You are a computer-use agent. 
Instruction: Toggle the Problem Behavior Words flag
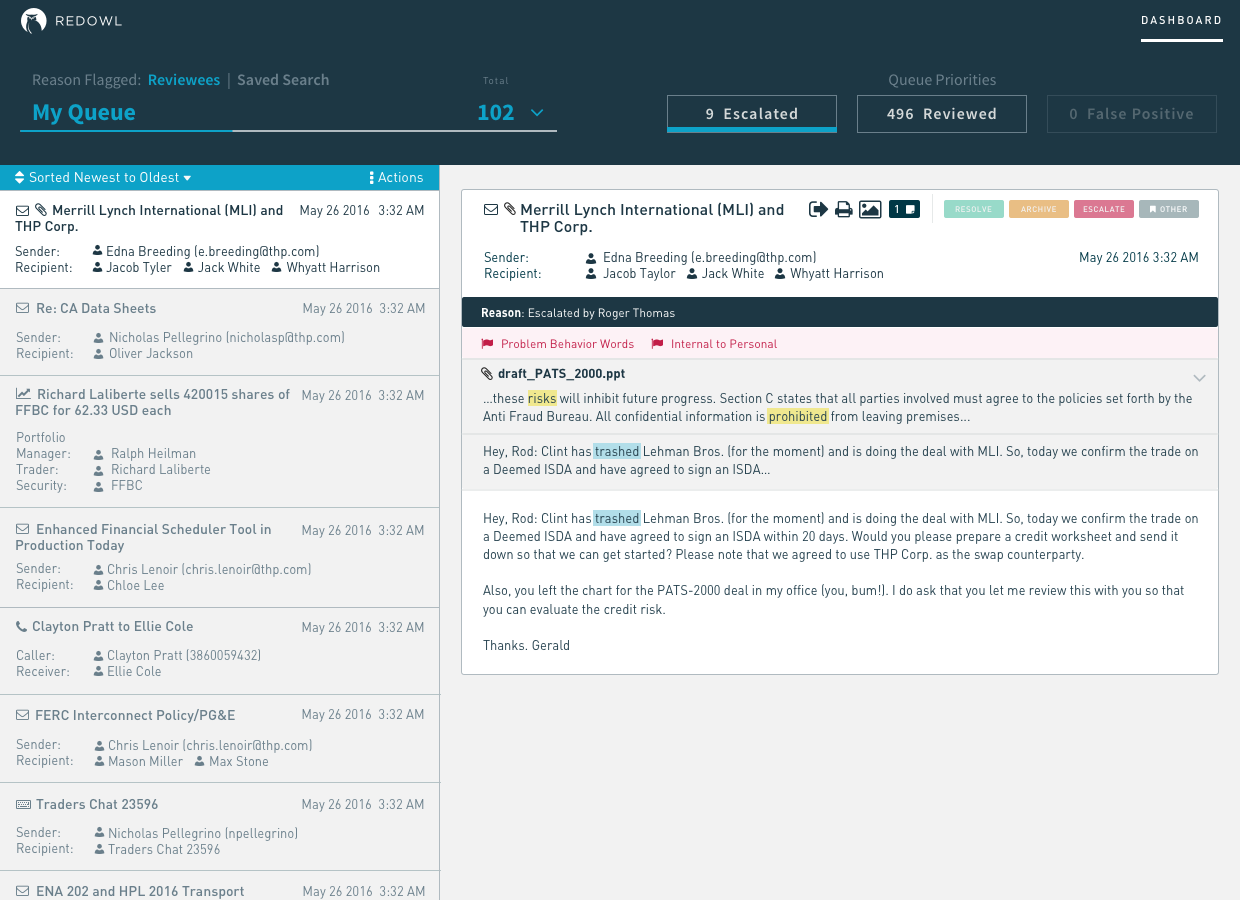pyautogui.click(x=488, y=344)
